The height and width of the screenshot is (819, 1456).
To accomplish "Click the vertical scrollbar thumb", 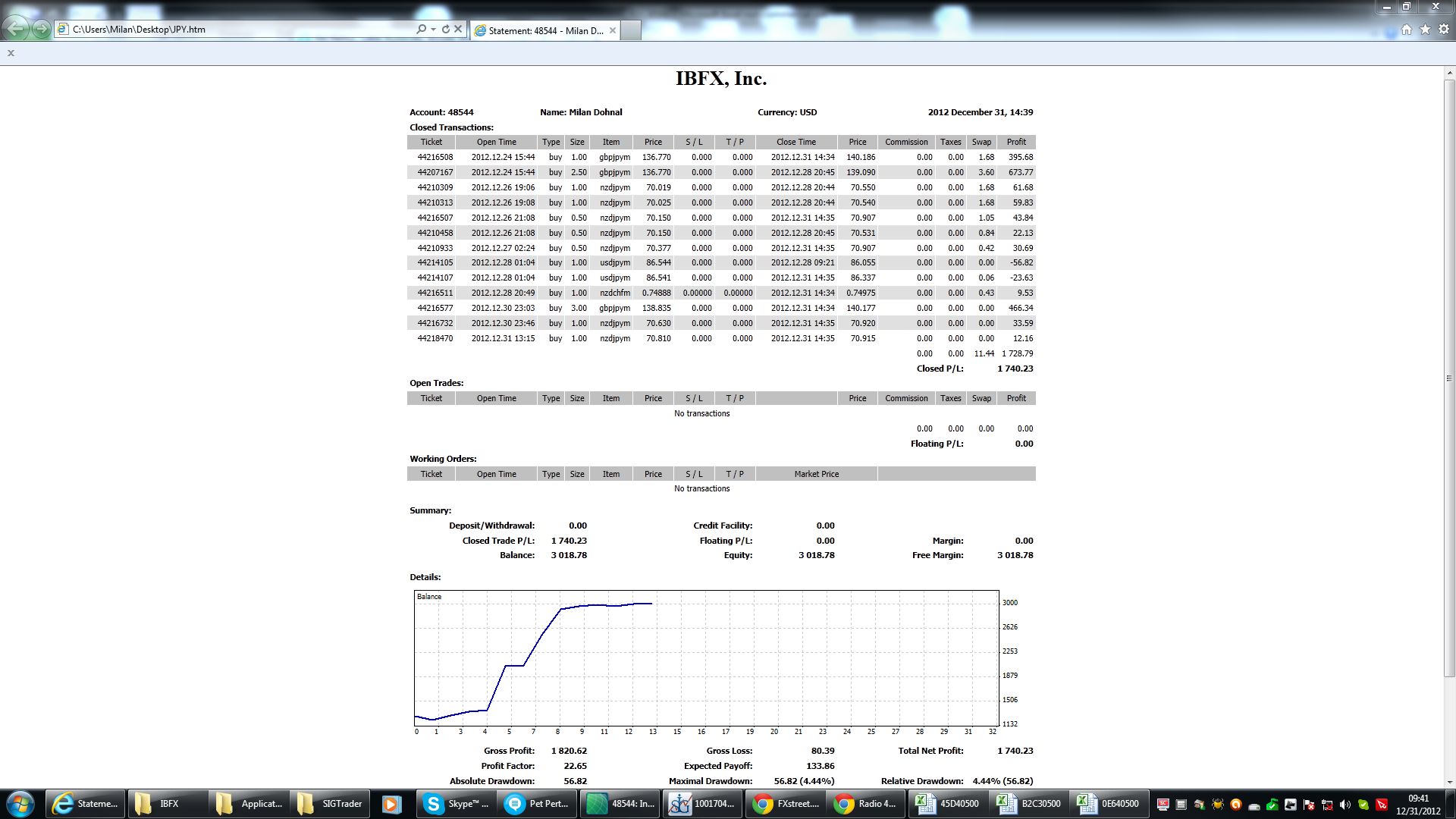I will point(1449,378).
